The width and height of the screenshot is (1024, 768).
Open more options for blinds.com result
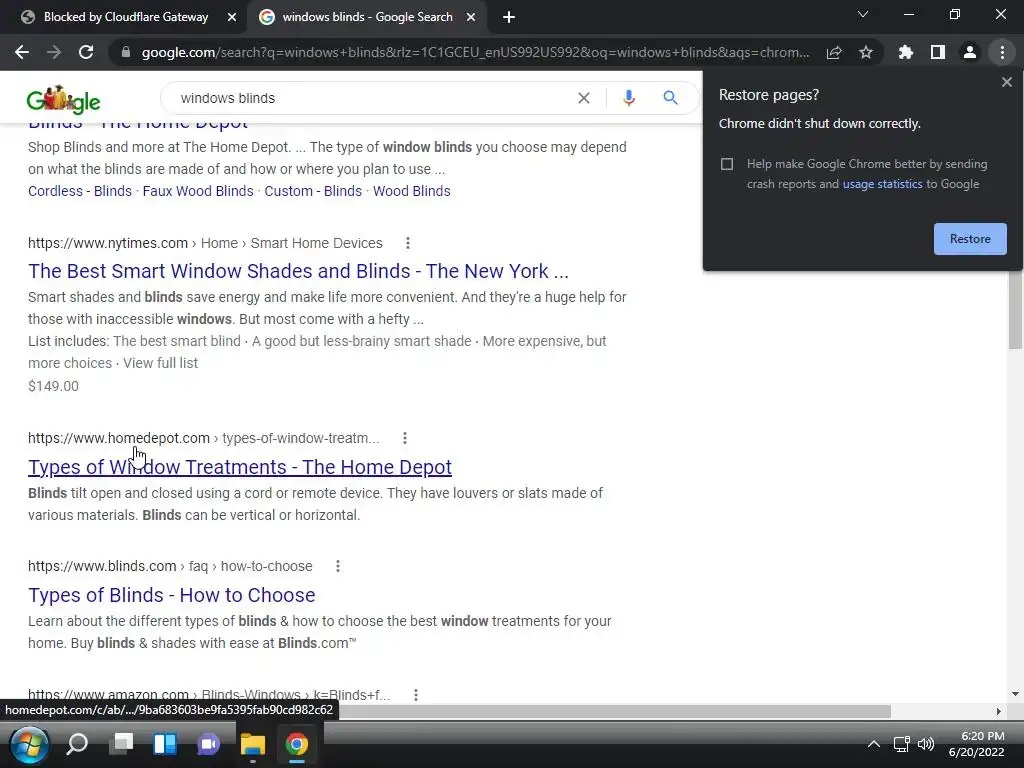(x=338, y=566)
